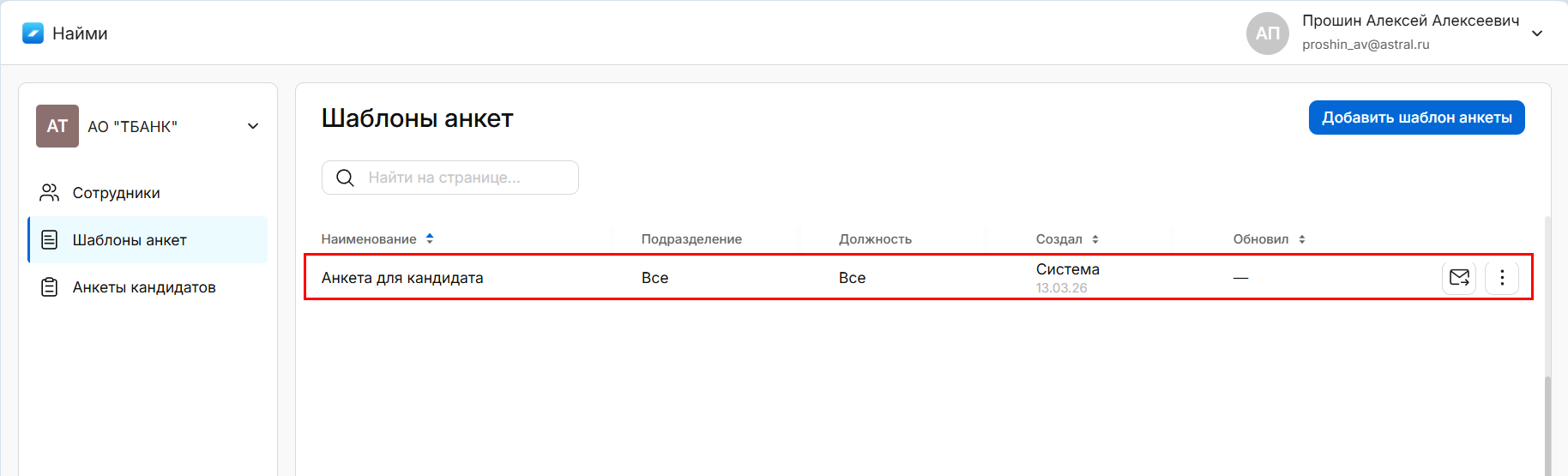The width and height of the screenshot is (1568, 476).
Task: Sort by Создал column arrows
Action: coord(1095,239)
